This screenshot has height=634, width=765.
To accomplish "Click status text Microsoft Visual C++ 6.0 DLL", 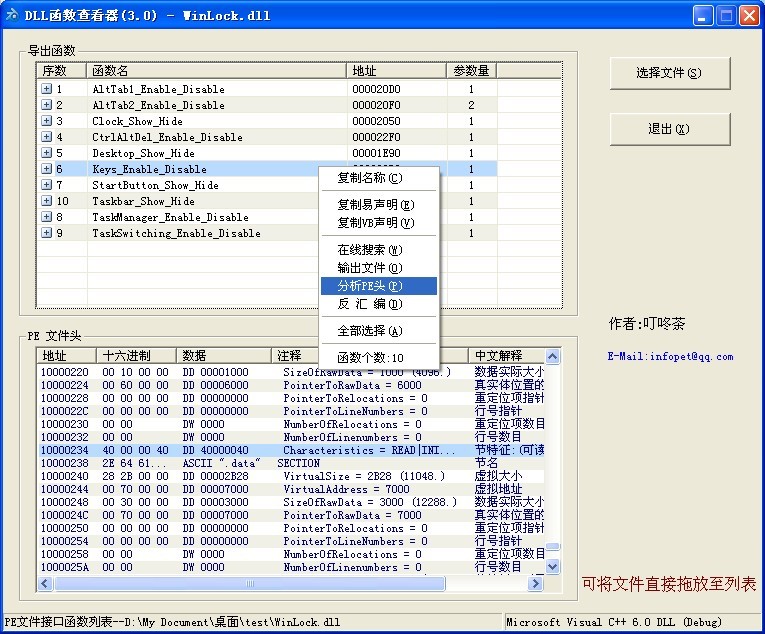I will tap(614, 622).
